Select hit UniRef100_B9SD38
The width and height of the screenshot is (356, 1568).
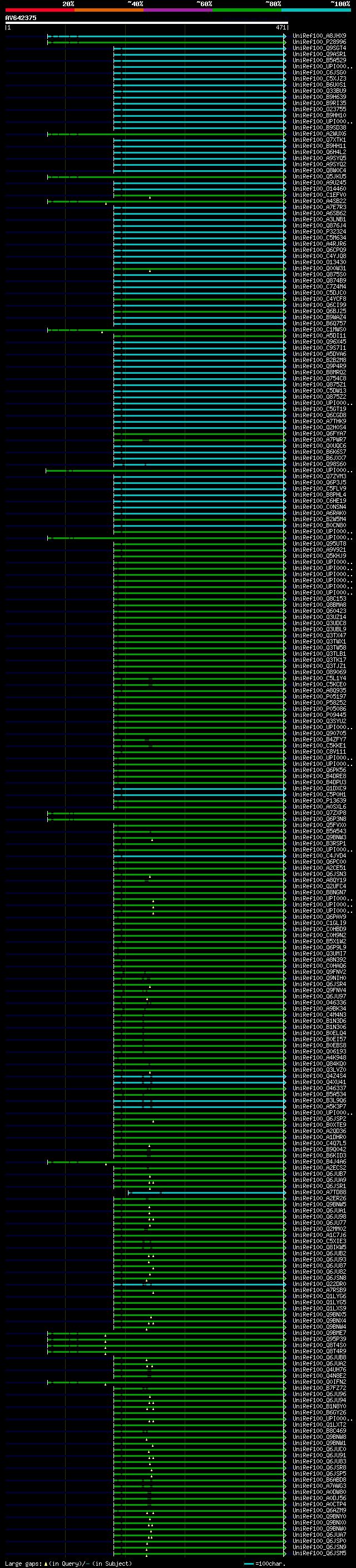(319, 128)
